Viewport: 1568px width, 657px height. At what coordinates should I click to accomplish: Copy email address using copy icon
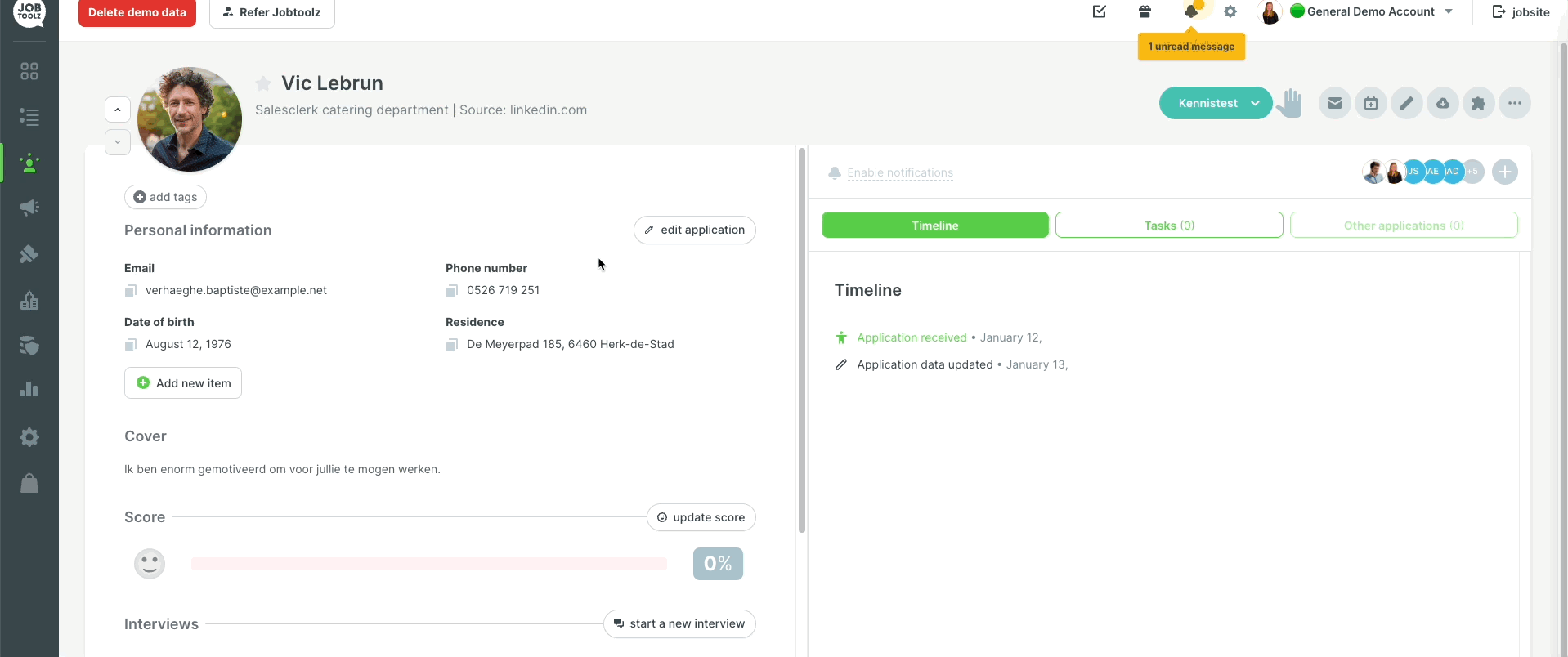[131, 291]
